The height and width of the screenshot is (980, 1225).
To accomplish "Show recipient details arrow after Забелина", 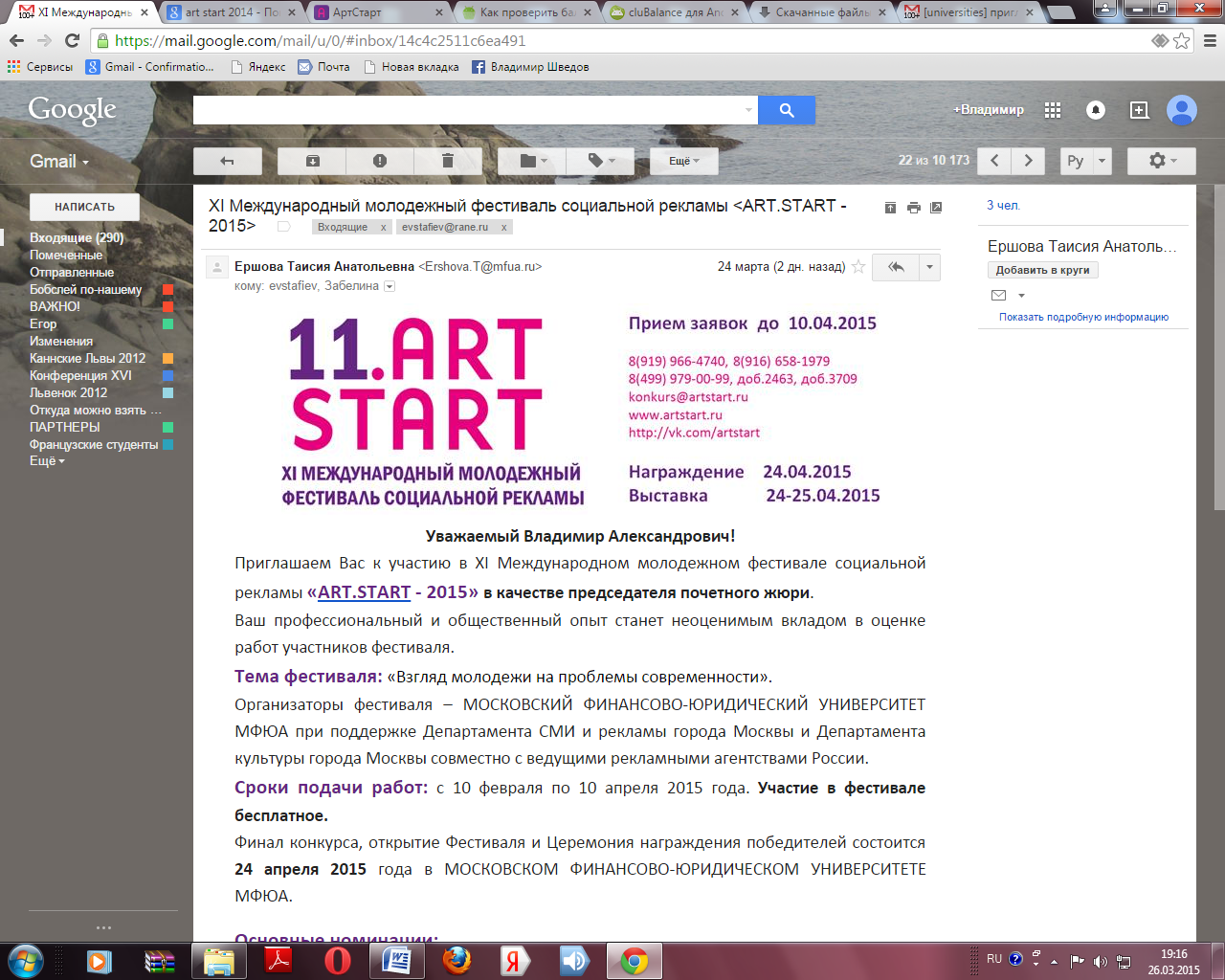I will (x=390, y=286).
